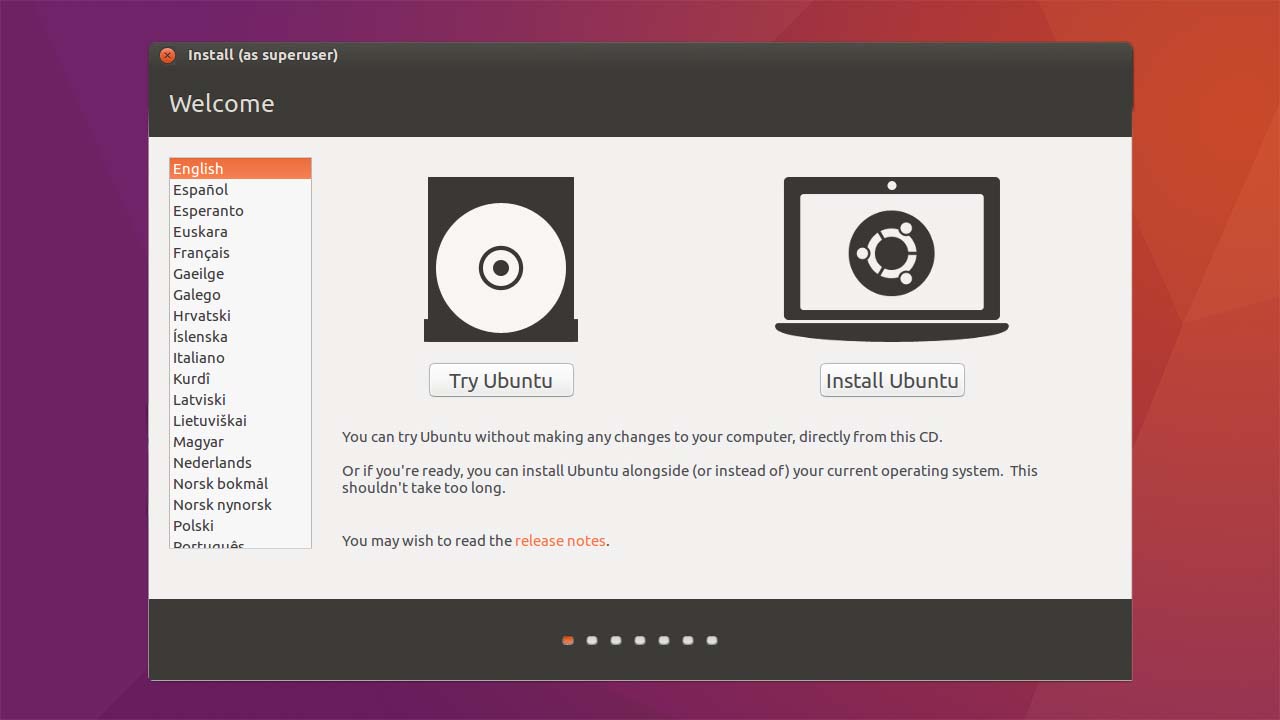Select Lietuviškai in the language list
The width and height of the screenshot is (1280, 720).
(241, 420)
